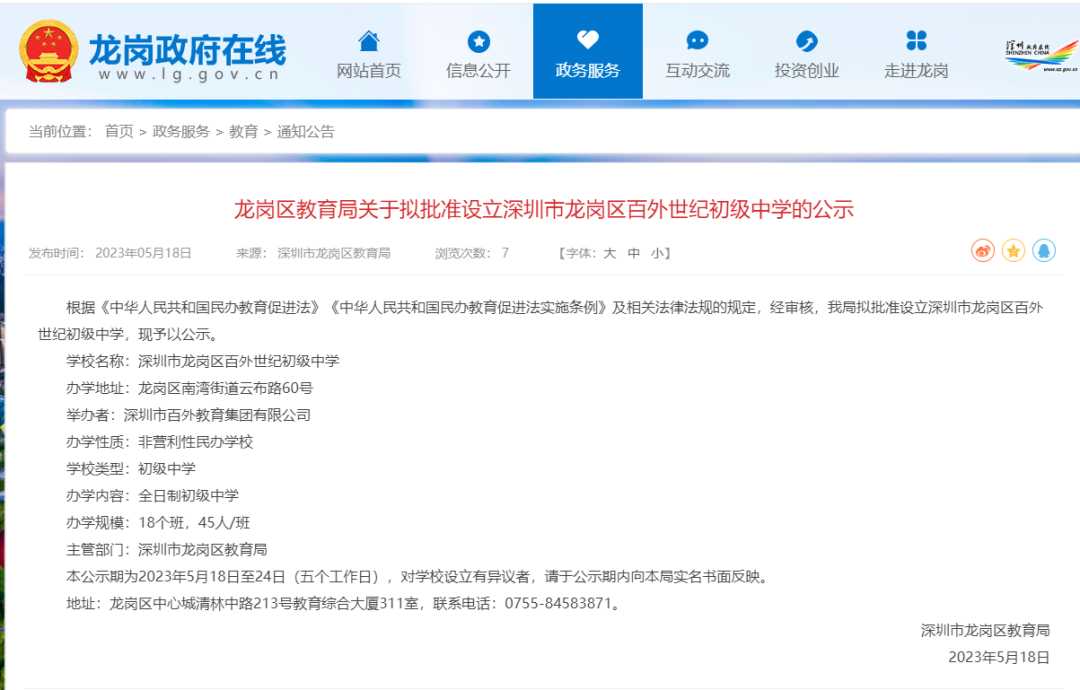
Task: Click the www.lg.gov.cn site URL text
Action: [x=189, y=74]
